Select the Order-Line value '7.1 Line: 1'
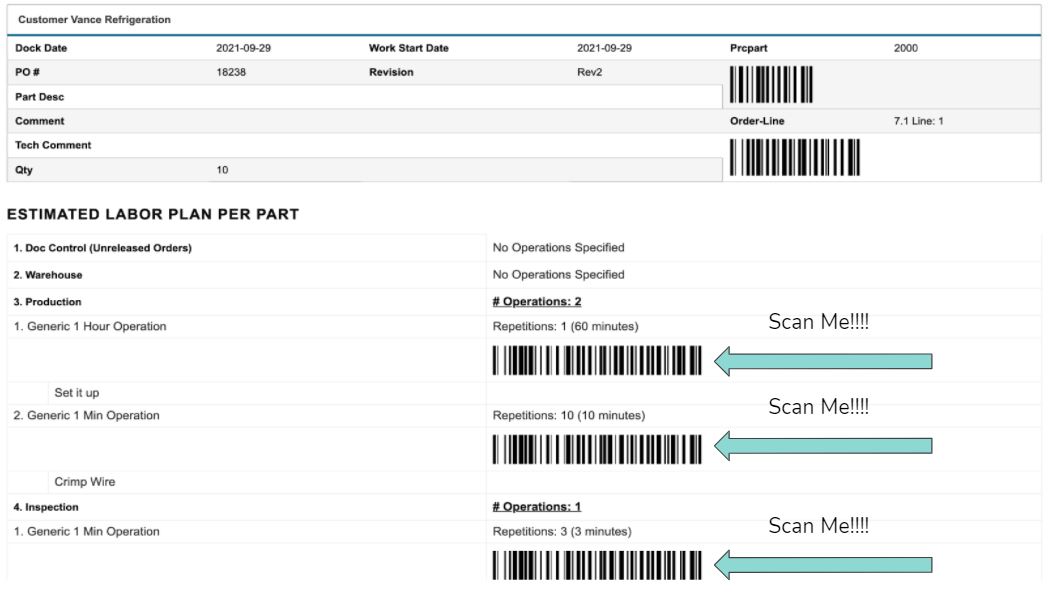This screenshot has height=600, width=1049. 919,121
